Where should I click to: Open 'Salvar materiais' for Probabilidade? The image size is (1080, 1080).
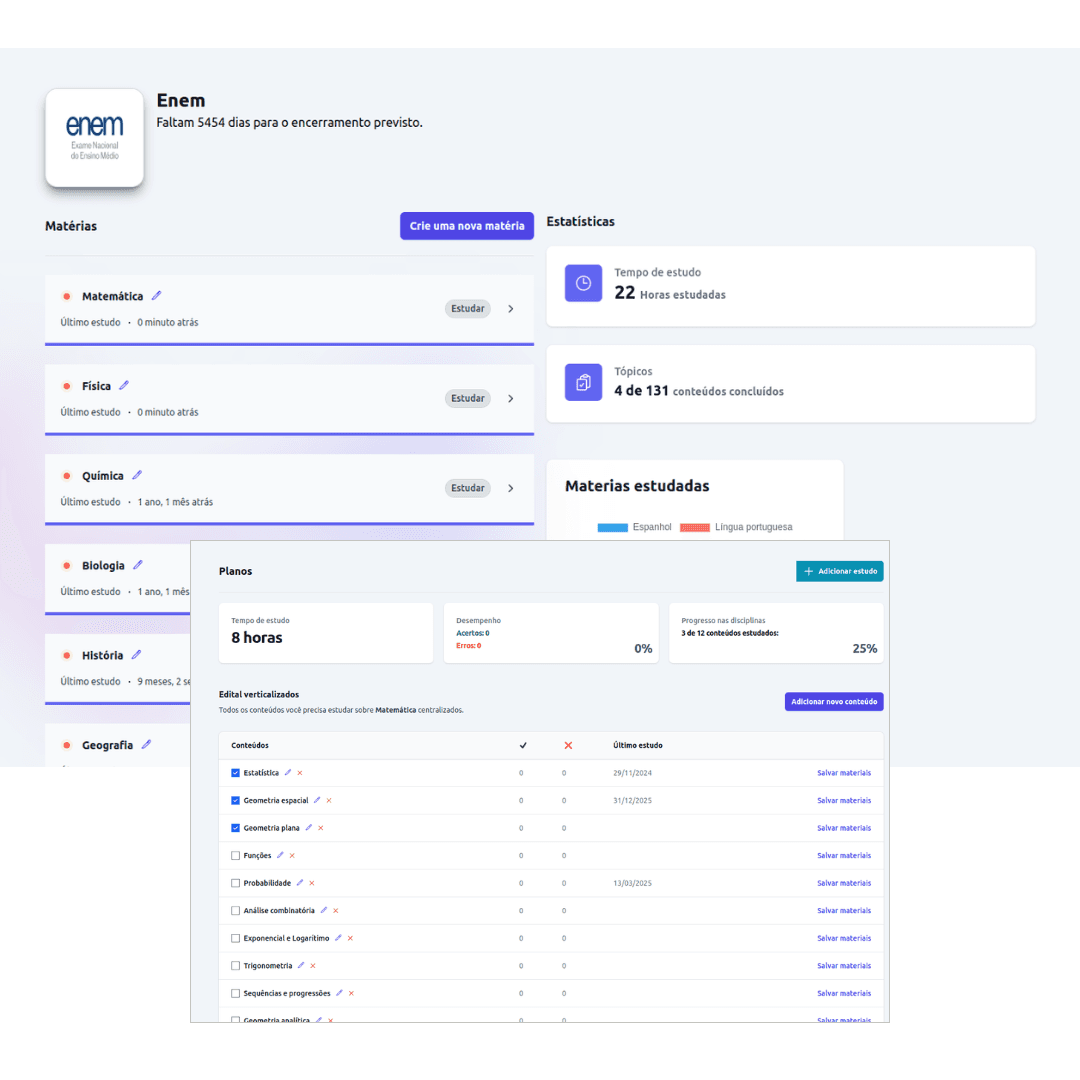click(x=844, y=883)
